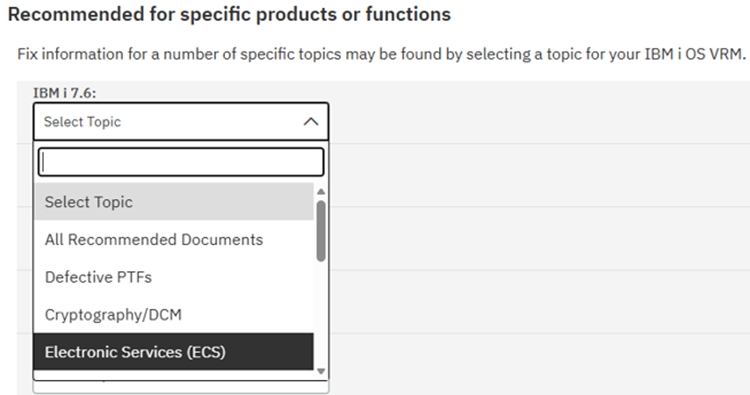Viewport: 750px width, 395px height.
Task: Focus the topic search text field
Action: 181,162
